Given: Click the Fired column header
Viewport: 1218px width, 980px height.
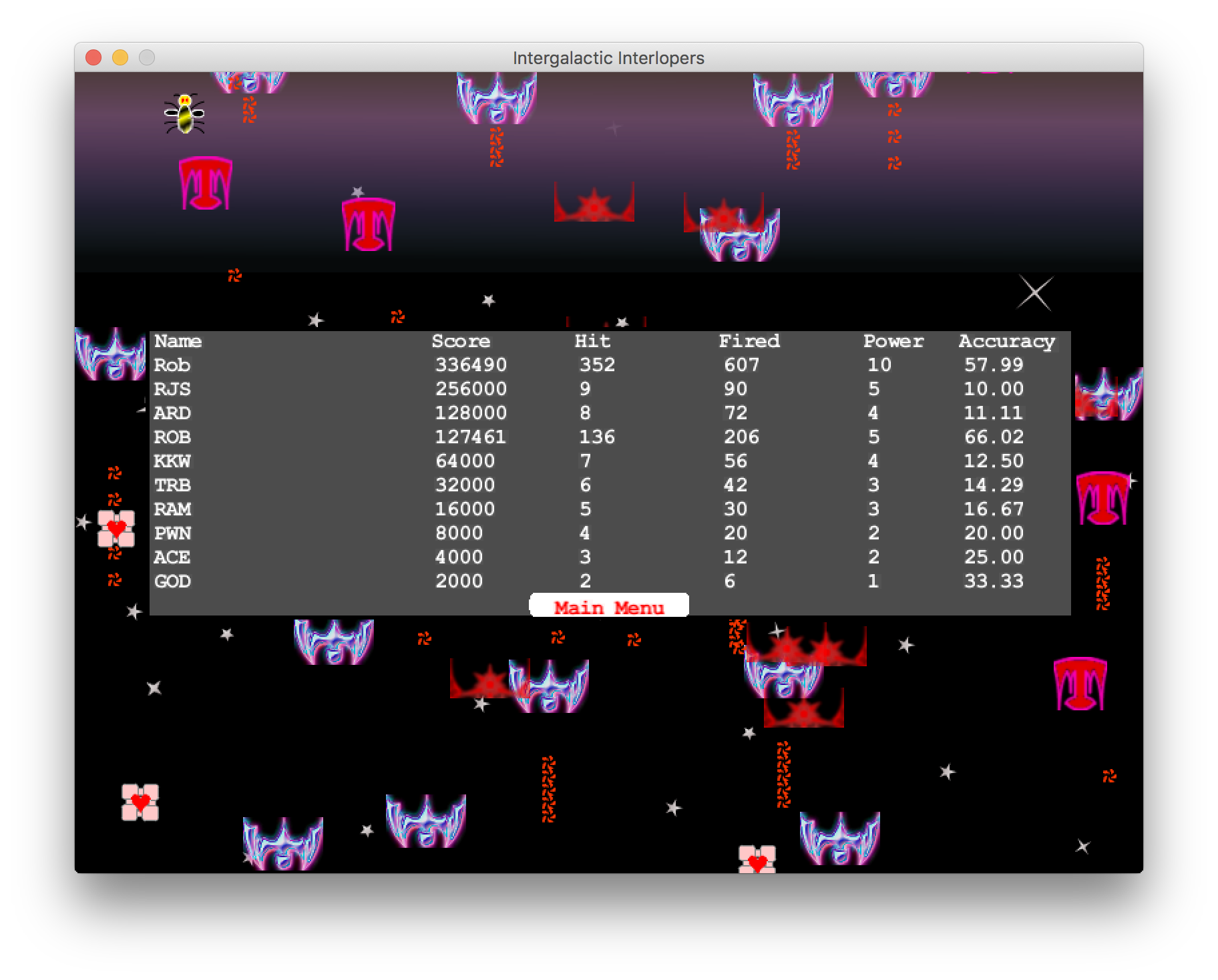Looking at the screenshot, I should click(x=749, y=341).
